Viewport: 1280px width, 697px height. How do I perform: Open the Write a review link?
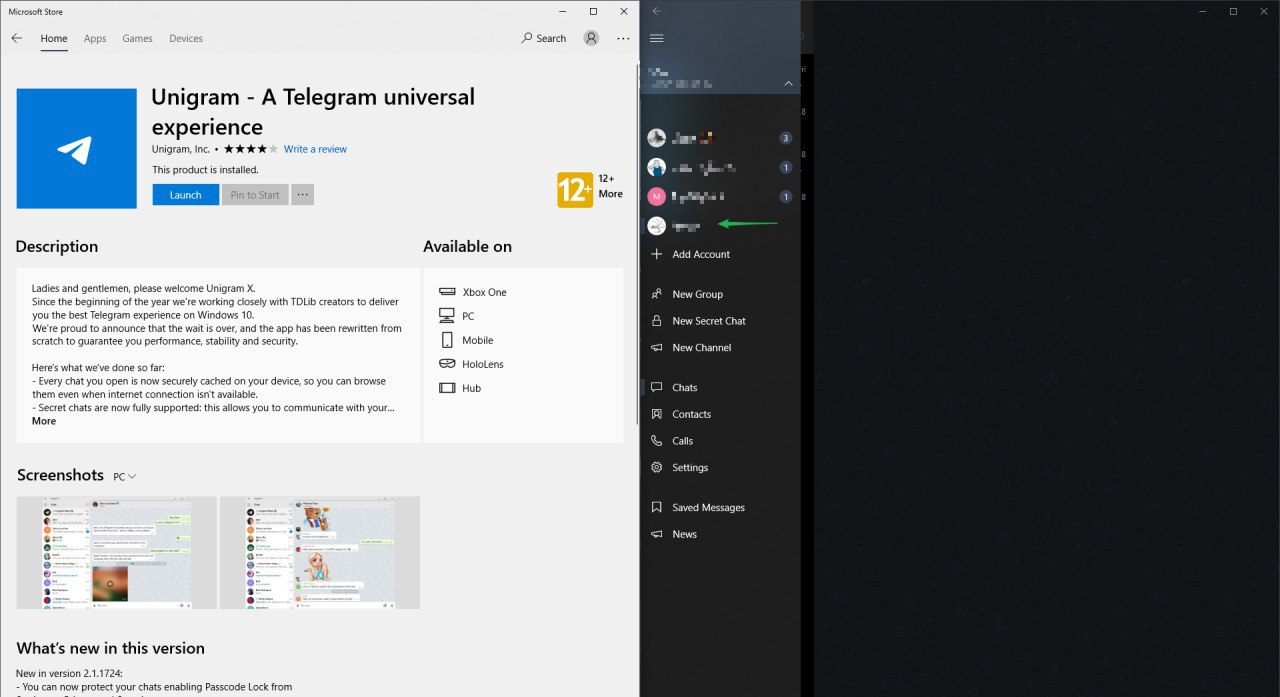click(x=315, y=149)
